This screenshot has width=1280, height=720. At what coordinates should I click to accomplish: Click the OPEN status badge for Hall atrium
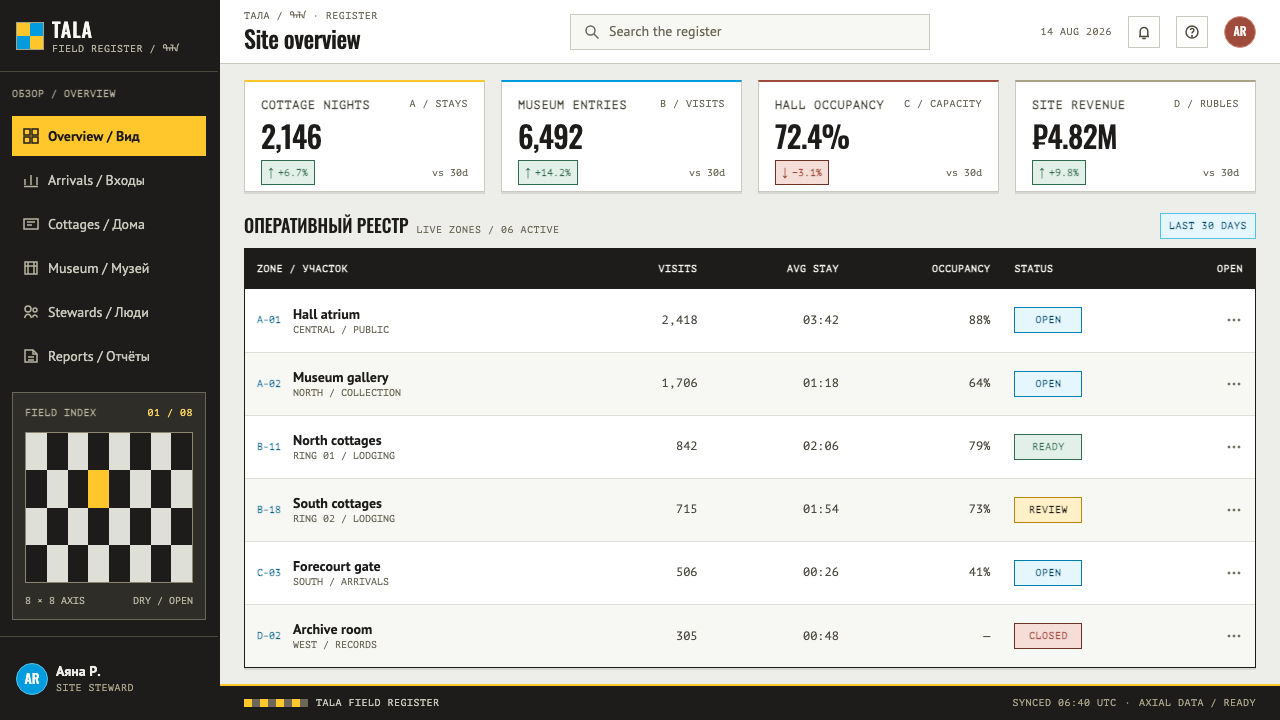point(1048,320)
